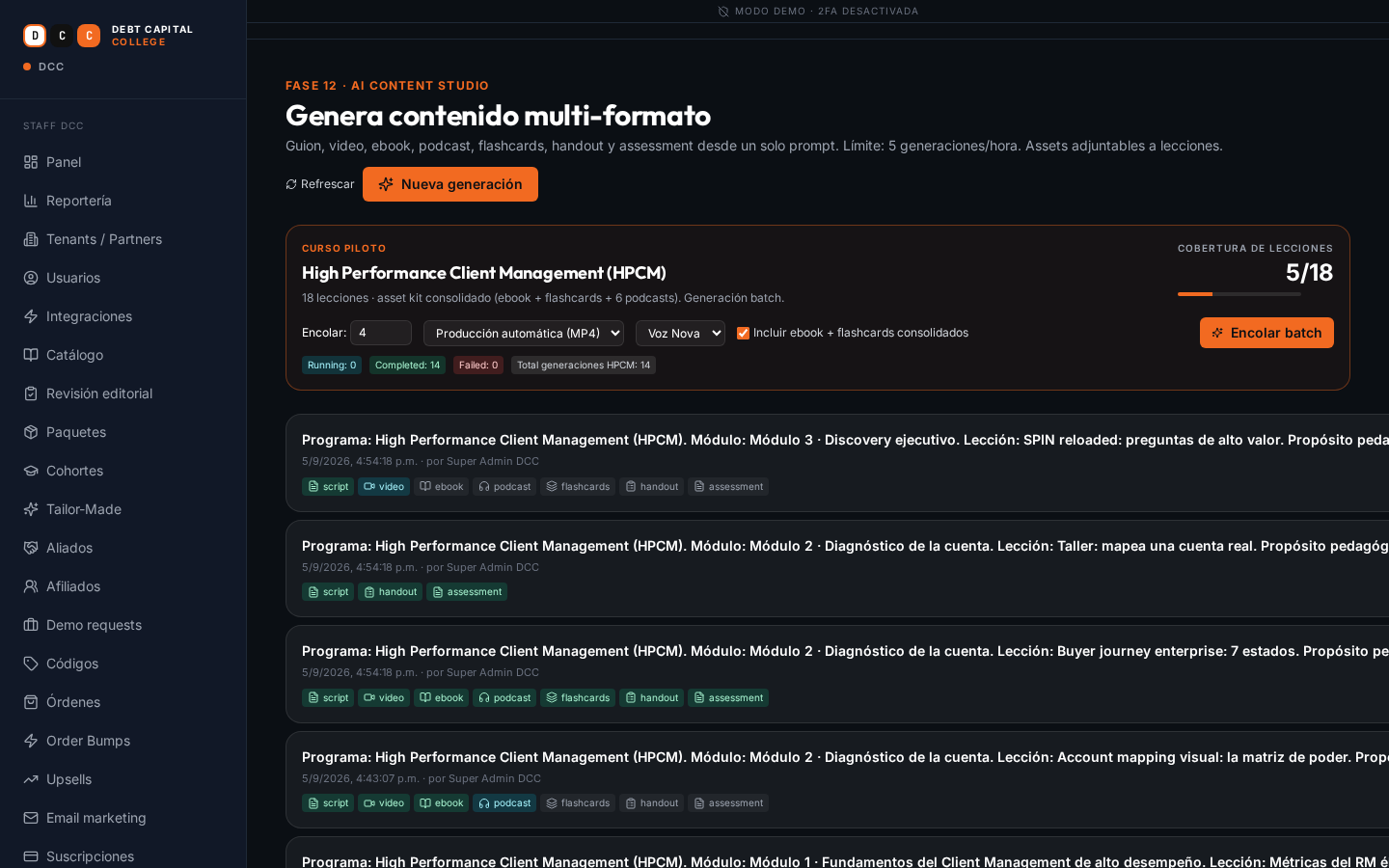Click the Nueva generación button
Image resolution: width=1389 pixels, height=868 pixels.
point(450,184)
